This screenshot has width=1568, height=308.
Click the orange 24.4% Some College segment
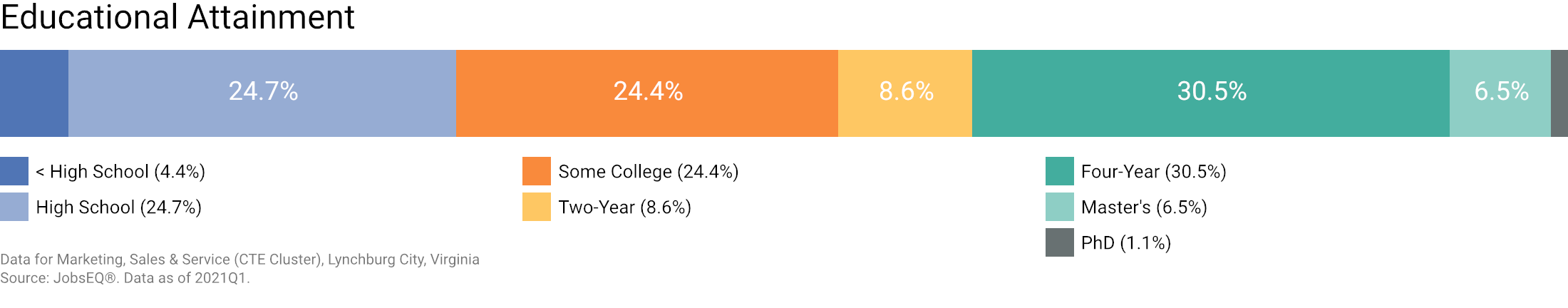tap(647, 93)
